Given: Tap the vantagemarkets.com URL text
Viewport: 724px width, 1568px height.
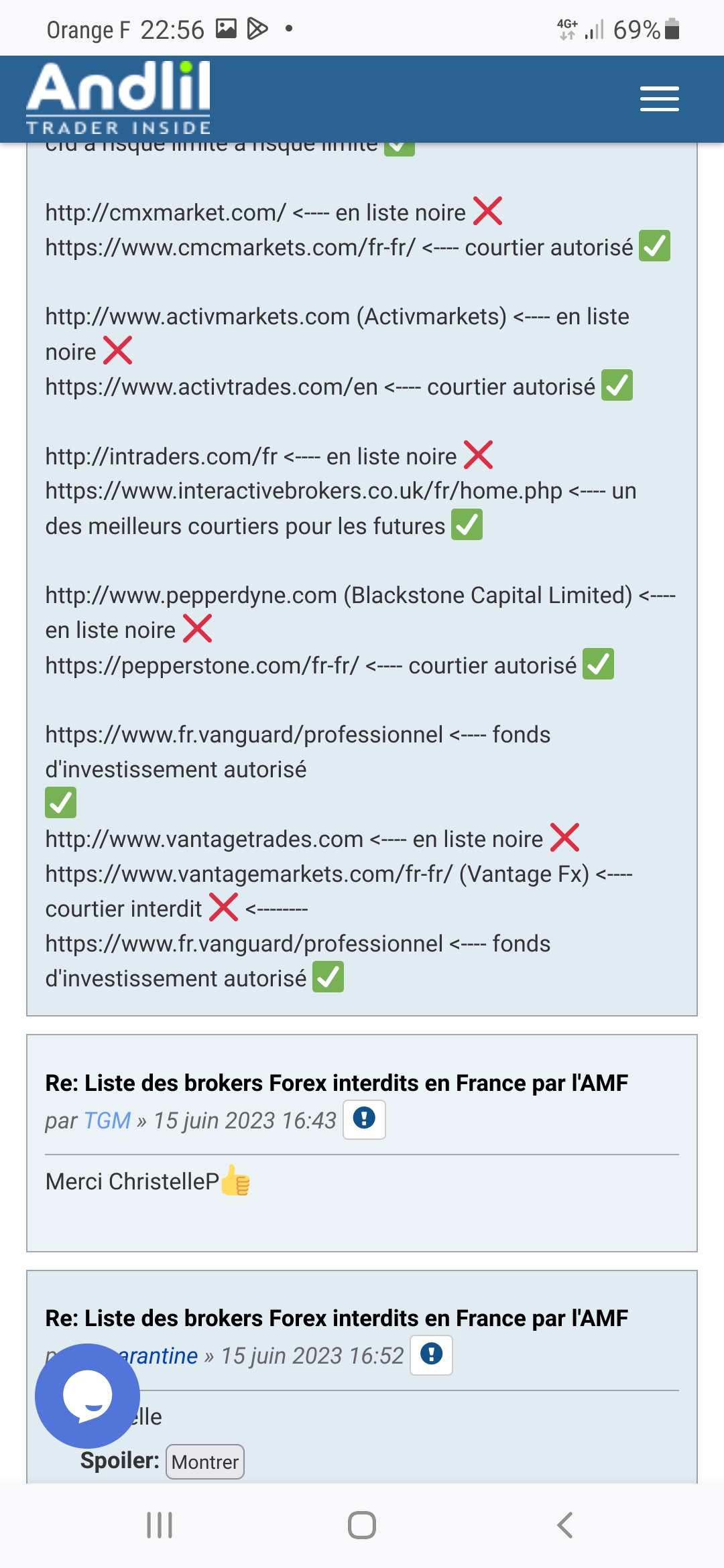Looking at the screenshot, I should pos(249,874).
